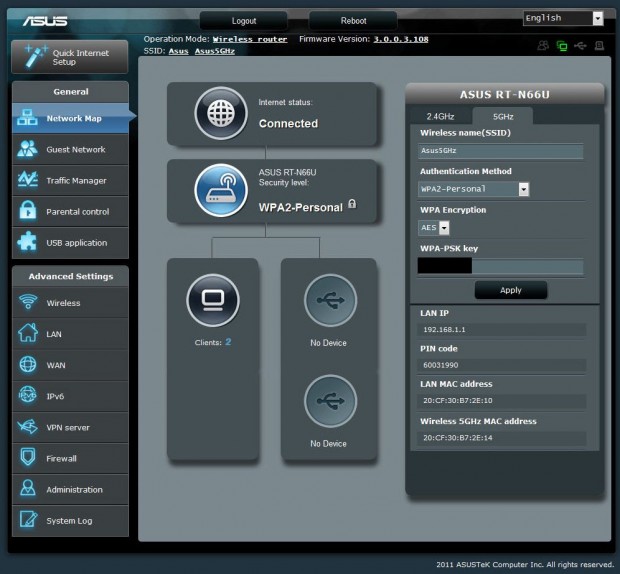
Task: Open Traffic Manager menu item
Action: [70, 181]
